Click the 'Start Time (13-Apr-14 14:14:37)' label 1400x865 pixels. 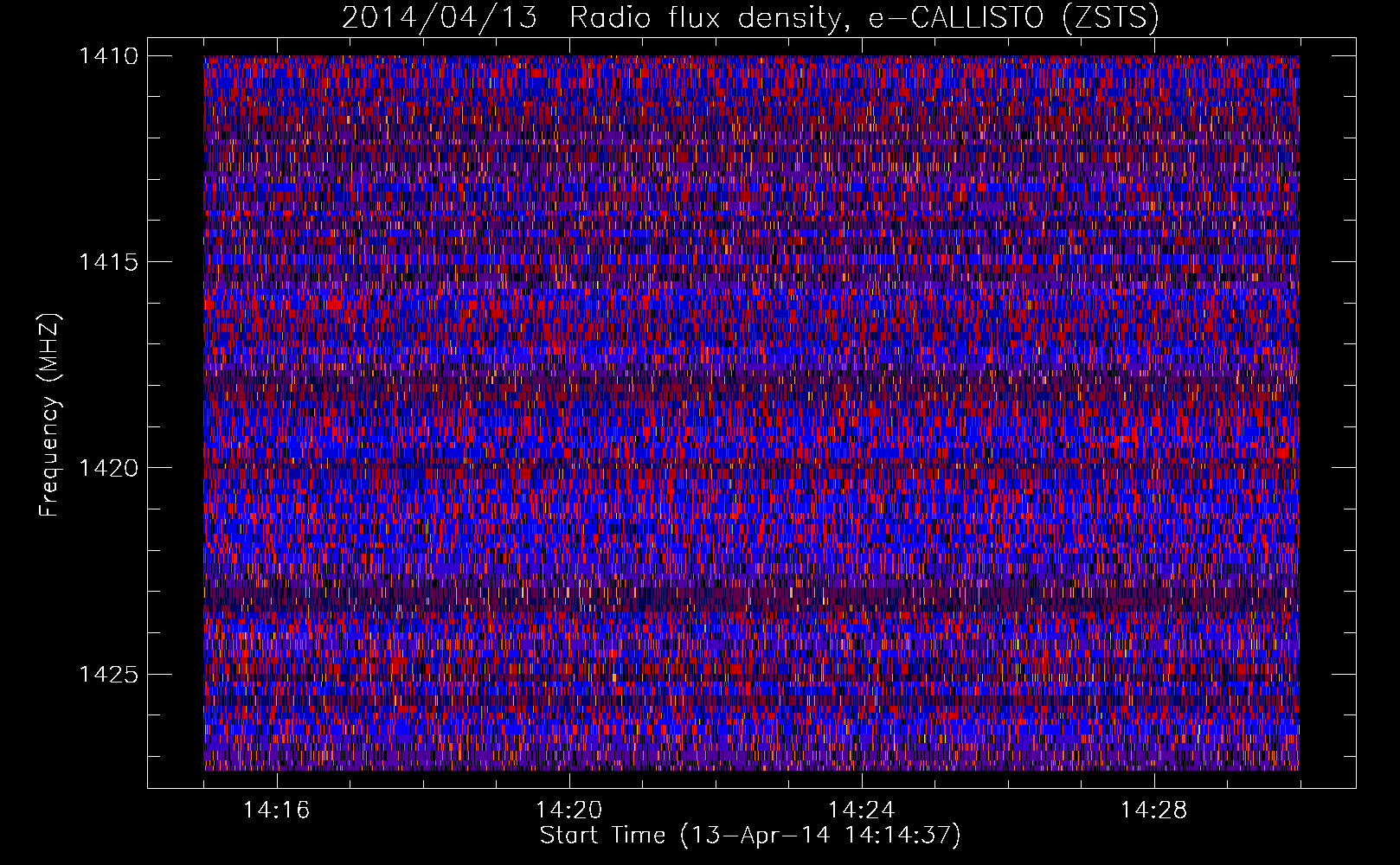(750, 836)
